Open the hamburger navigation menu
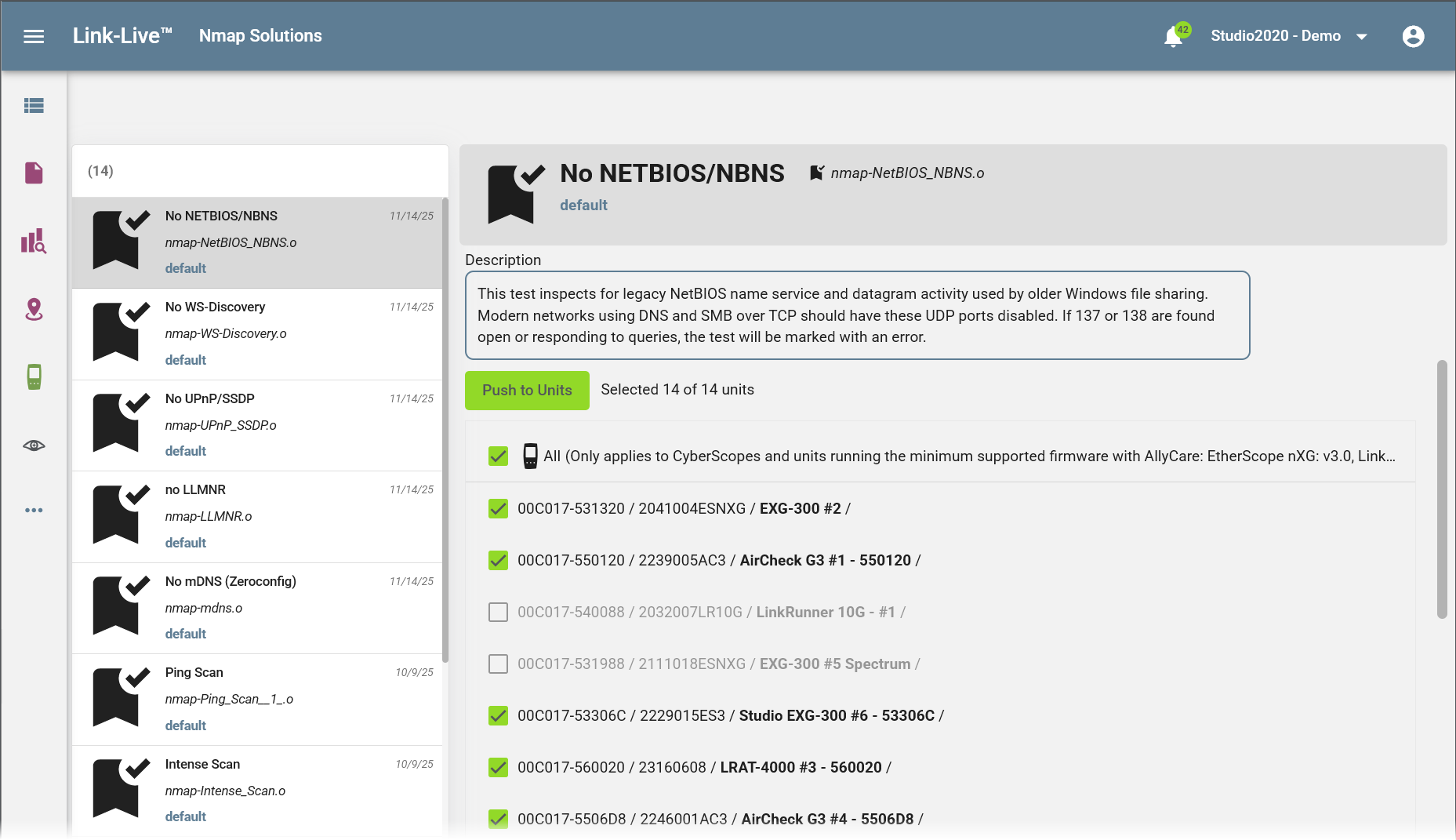 pyautogui.click(x=34, y=36)
